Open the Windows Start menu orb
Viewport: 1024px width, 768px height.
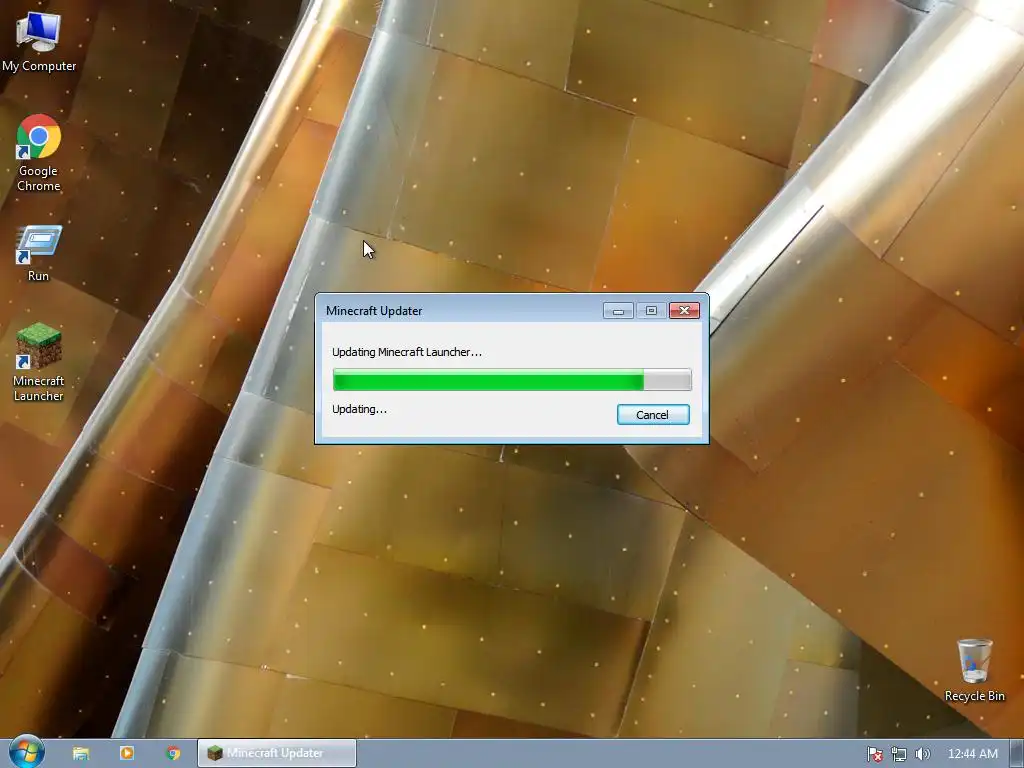click(x=27, y=752)
